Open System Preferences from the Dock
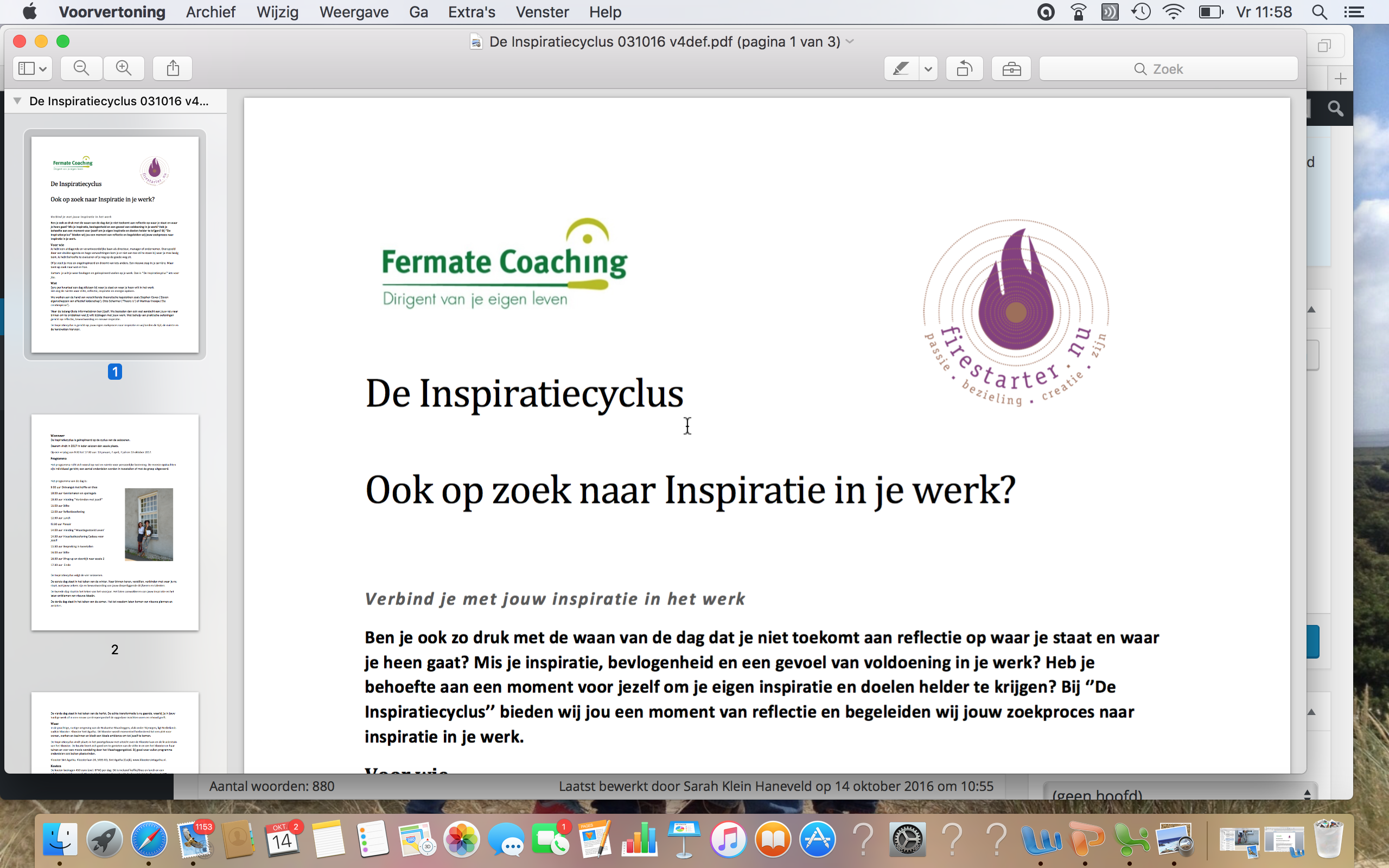This screenshot has width=1389, height=868. pos(907,839)
